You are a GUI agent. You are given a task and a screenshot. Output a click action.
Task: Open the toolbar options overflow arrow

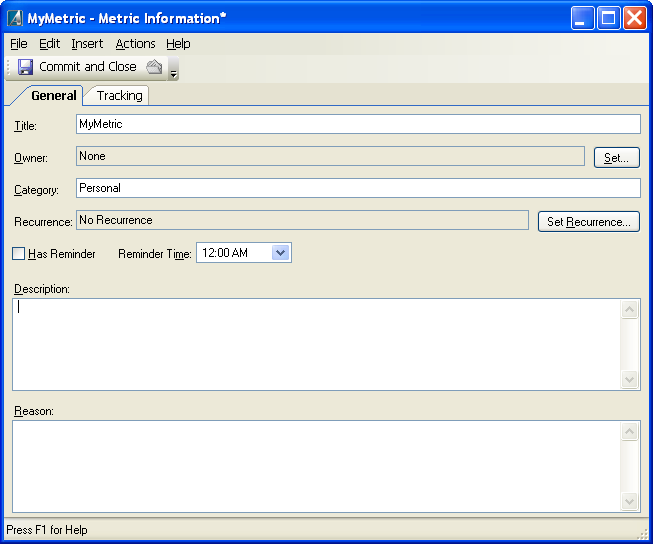click(174, 69)
